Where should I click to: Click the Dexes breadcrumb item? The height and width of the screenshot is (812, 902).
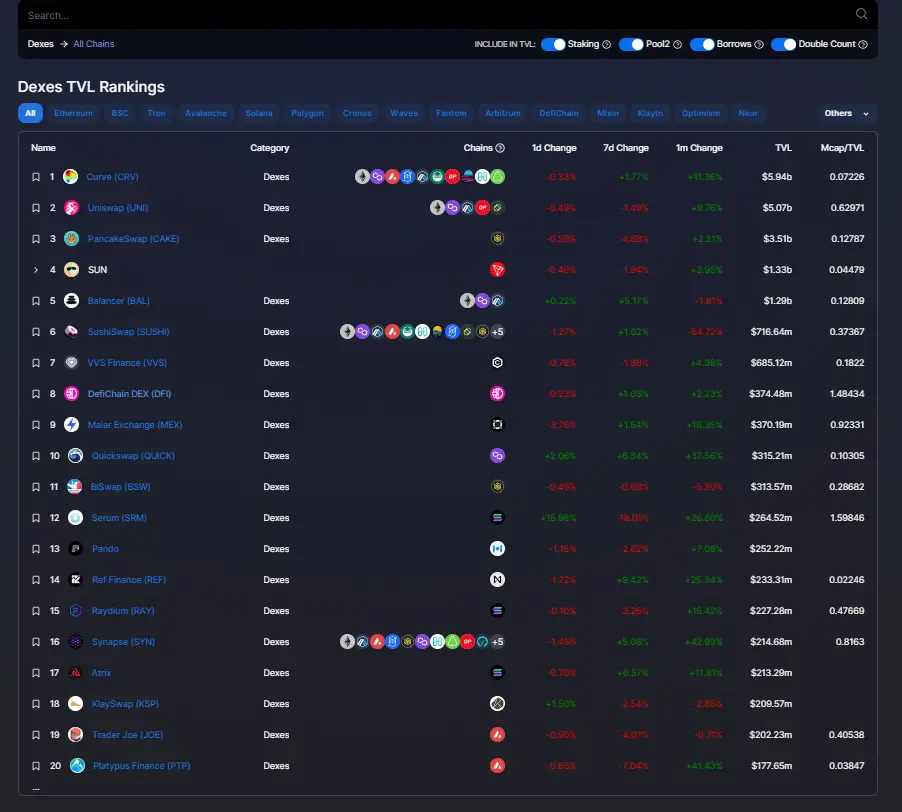[40, 44]
